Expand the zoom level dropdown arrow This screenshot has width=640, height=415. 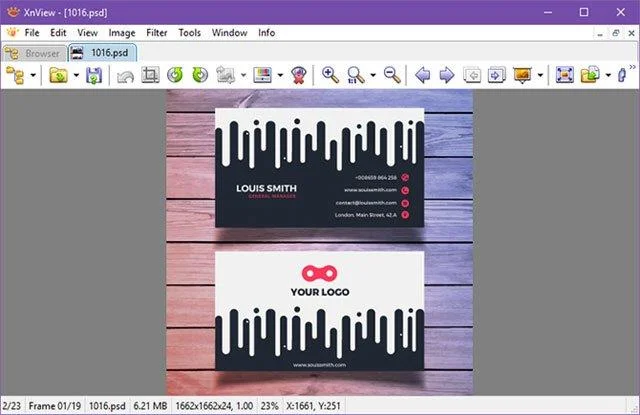373,75
